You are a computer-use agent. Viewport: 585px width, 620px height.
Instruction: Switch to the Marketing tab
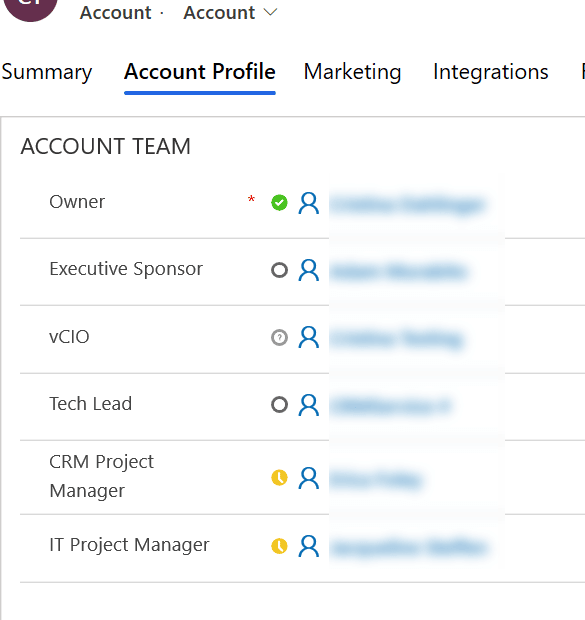click(x=352, y=72)
